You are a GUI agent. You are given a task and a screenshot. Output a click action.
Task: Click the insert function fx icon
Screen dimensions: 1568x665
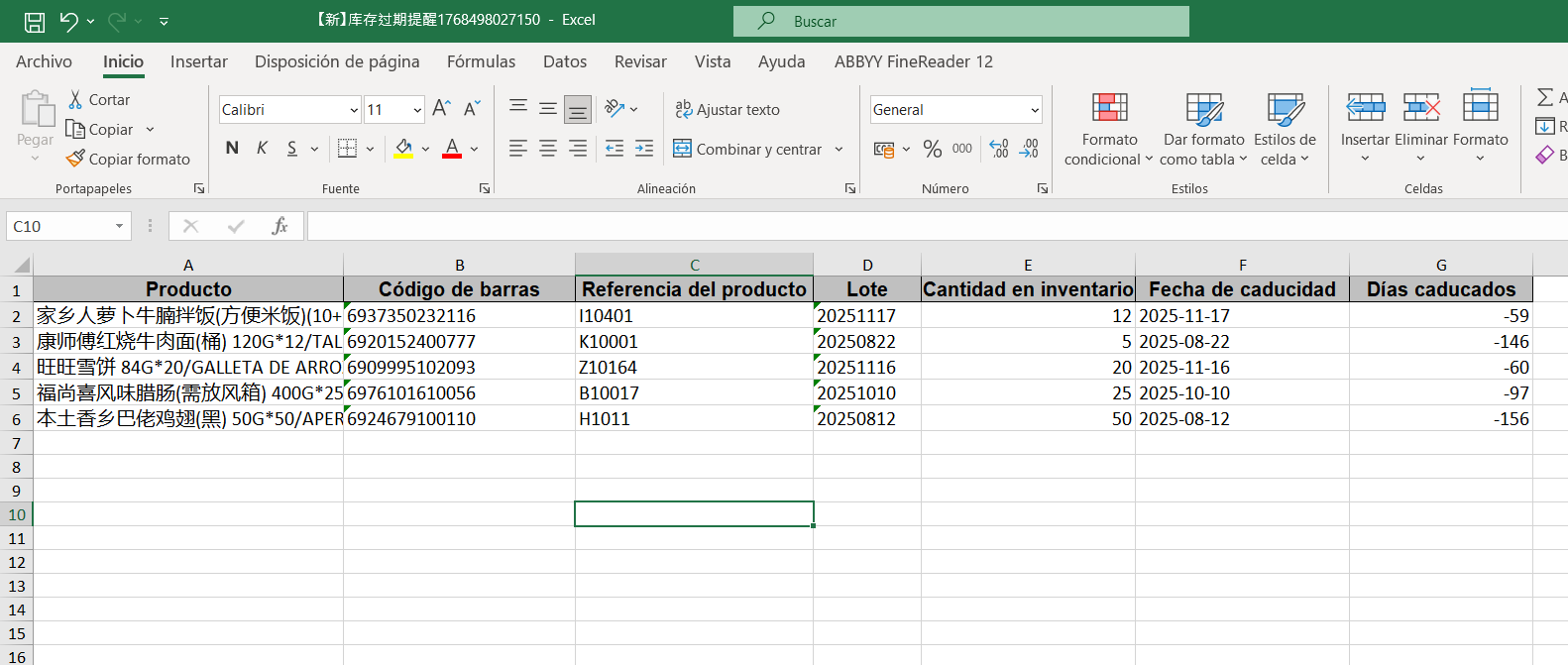point(280,226)
